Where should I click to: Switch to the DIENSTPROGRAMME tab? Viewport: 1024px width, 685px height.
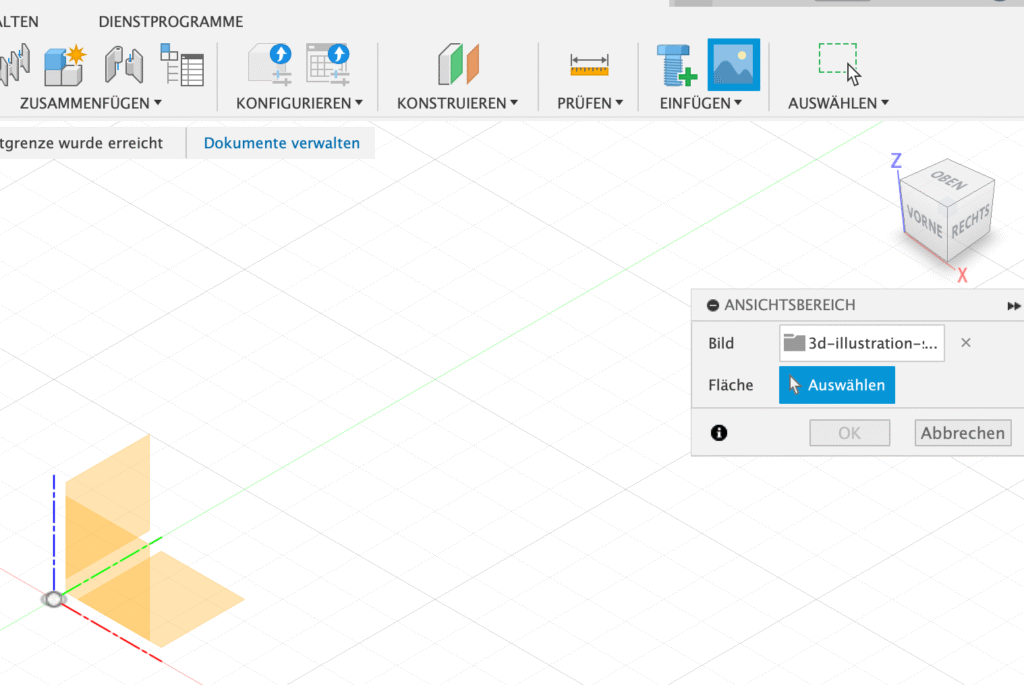(x=170, y=21)
